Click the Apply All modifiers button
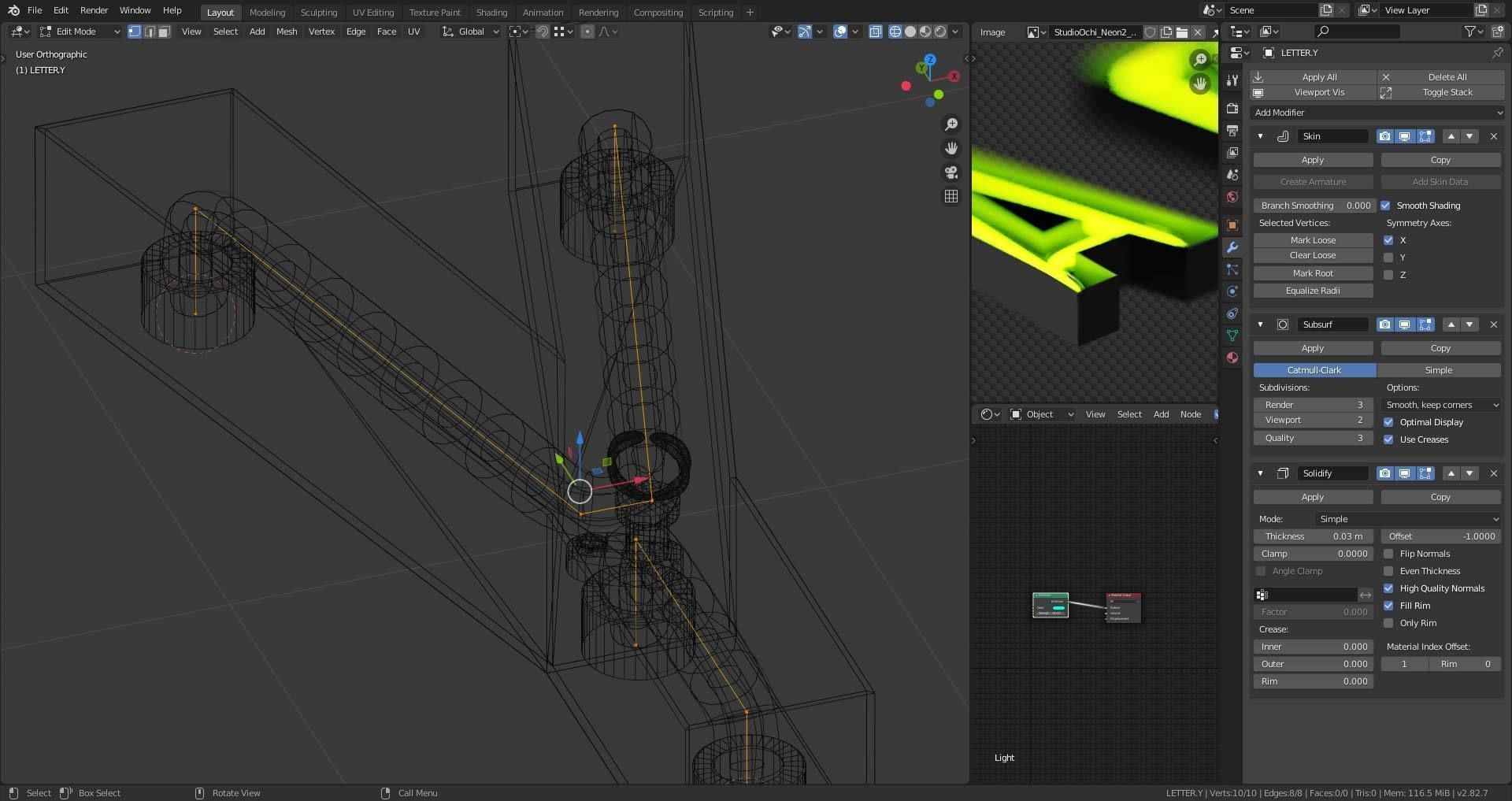 point(1318,77)
